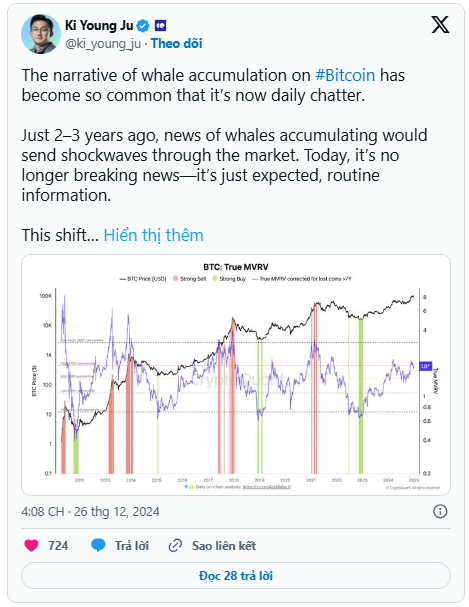Click the Trả lời reply label
Screen dimensions: 469x607
[132, 545]
